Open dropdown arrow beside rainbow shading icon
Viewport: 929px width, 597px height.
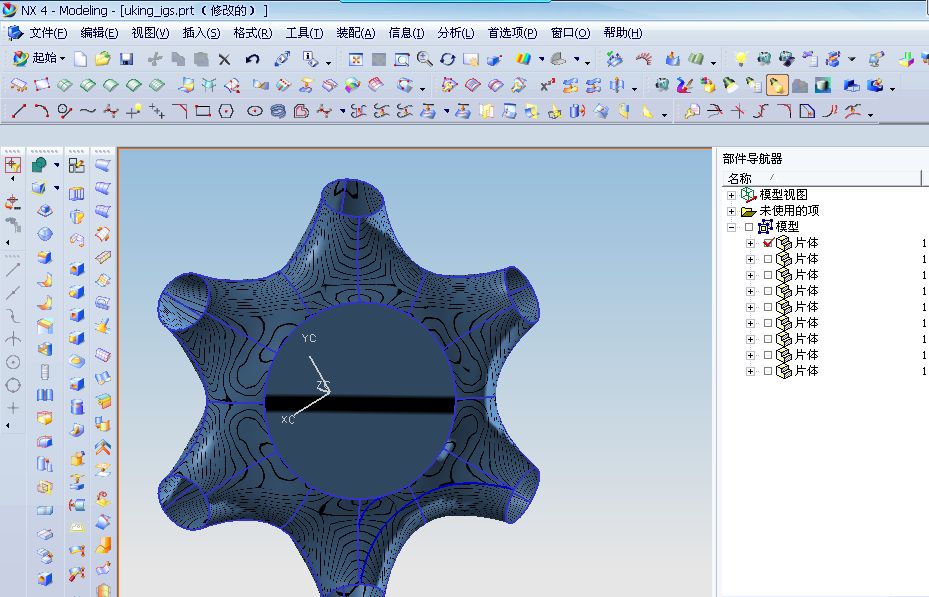[x=542, y=59]
